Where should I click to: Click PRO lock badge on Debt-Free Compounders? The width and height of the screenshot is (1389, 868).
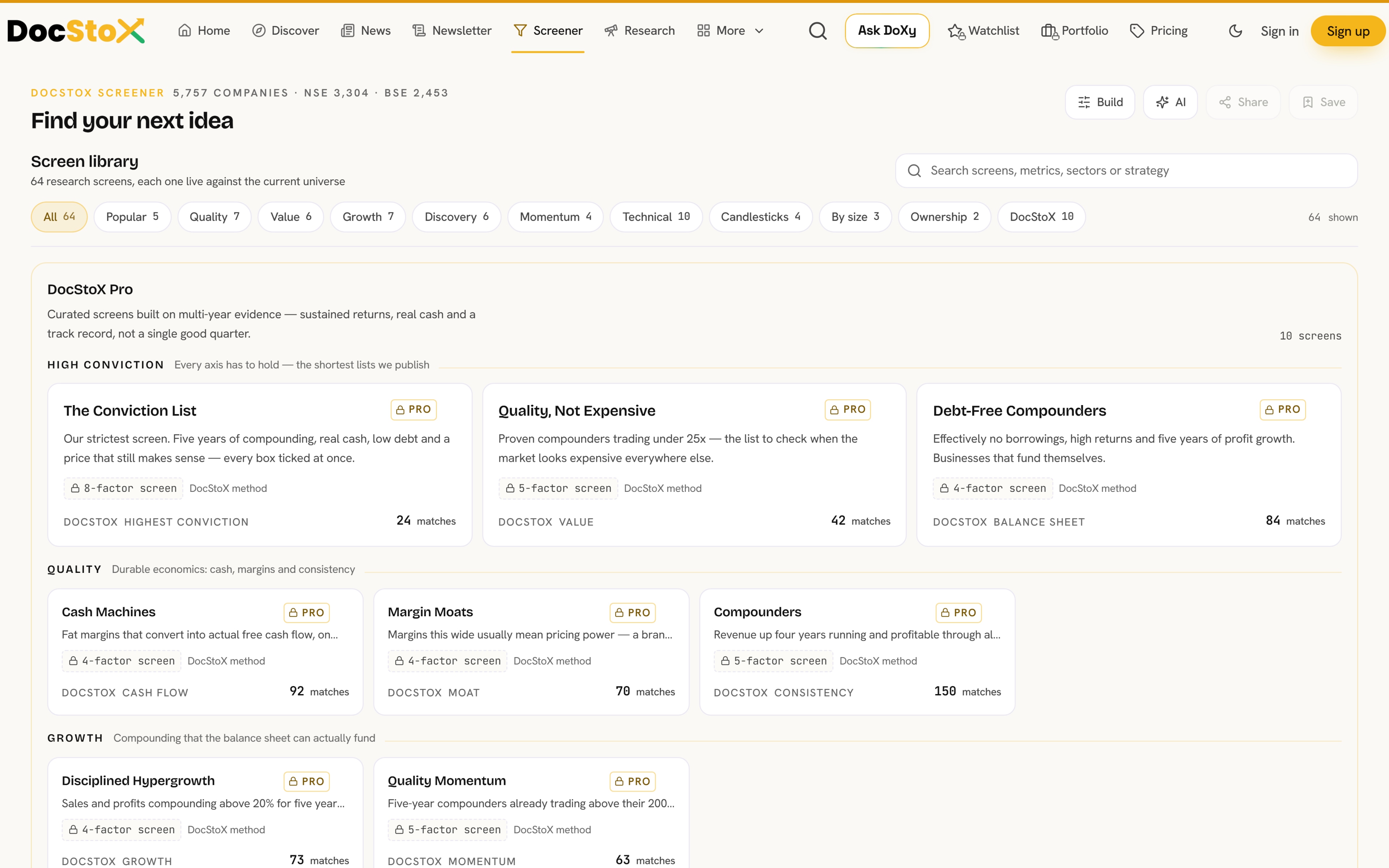pos(1283,410)
